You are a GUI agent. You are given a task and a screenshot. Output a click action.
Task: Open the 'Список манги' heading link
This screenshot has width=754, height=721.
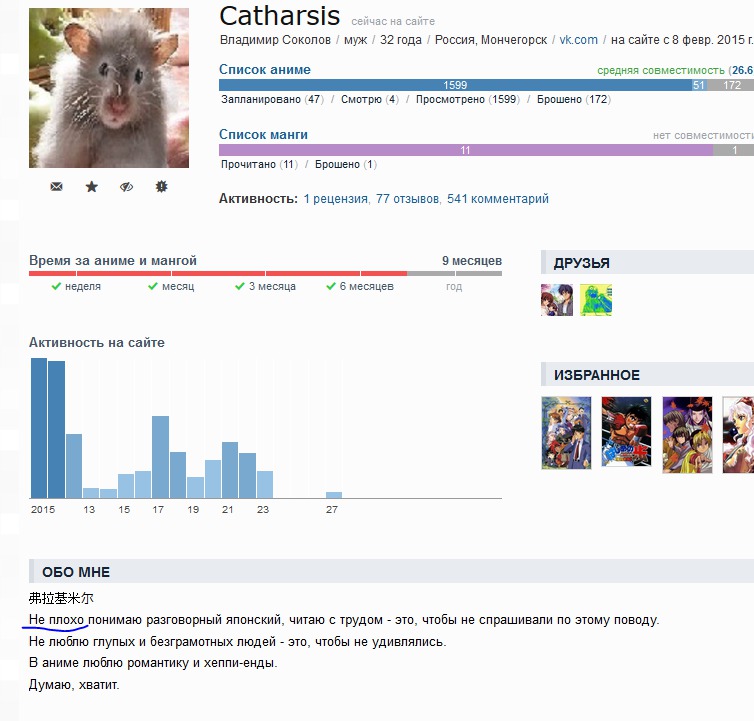coord(263,134)
